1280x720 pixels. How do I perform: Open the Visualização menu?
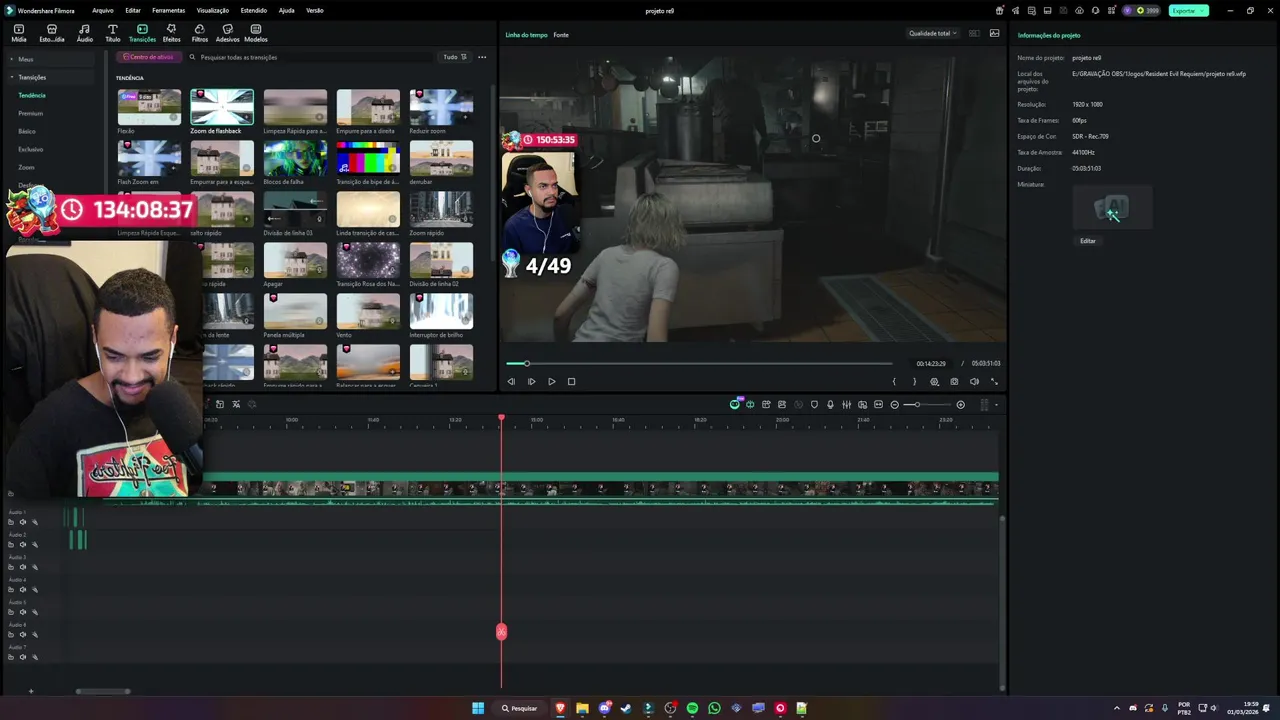[213, 10]
